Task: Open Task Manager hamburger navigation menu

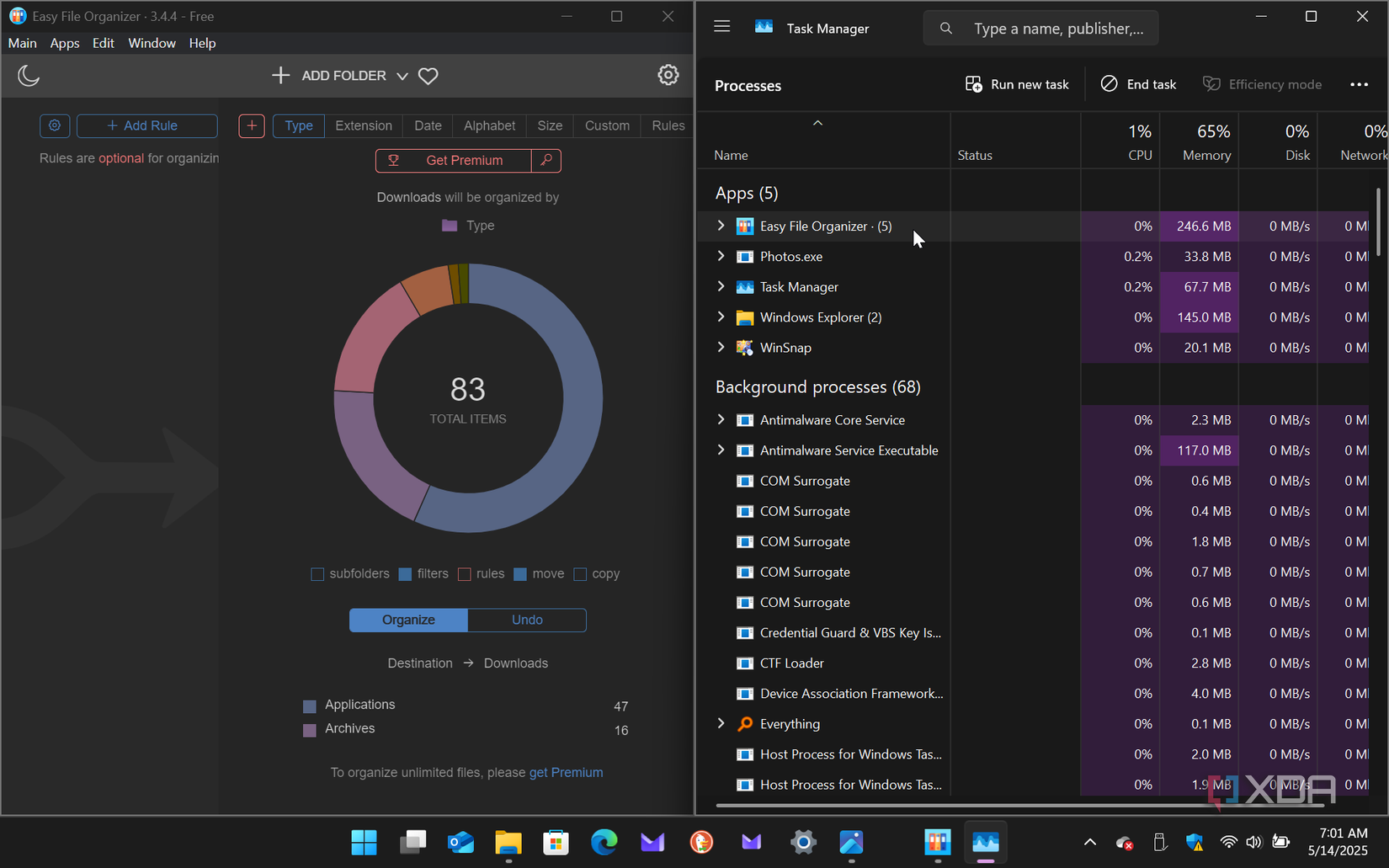Action: tap(721, 27)
